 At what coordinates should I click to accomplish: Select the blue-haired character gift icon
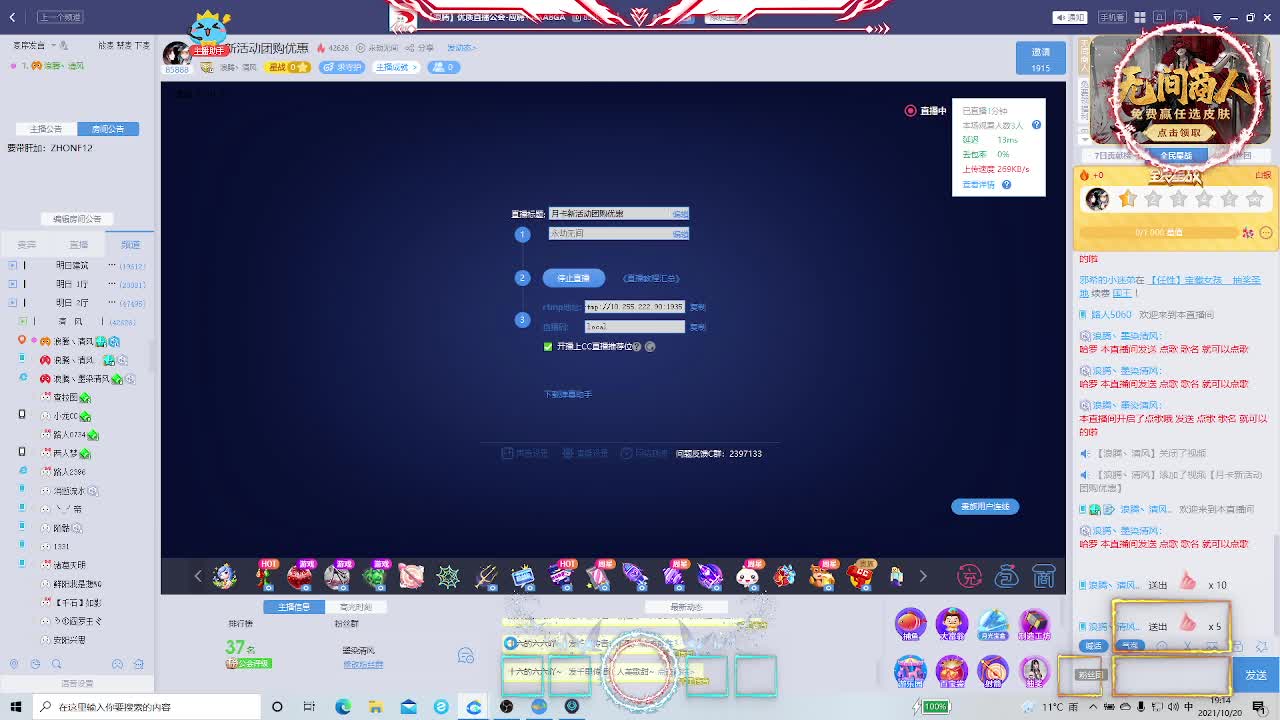pos(224,576)
